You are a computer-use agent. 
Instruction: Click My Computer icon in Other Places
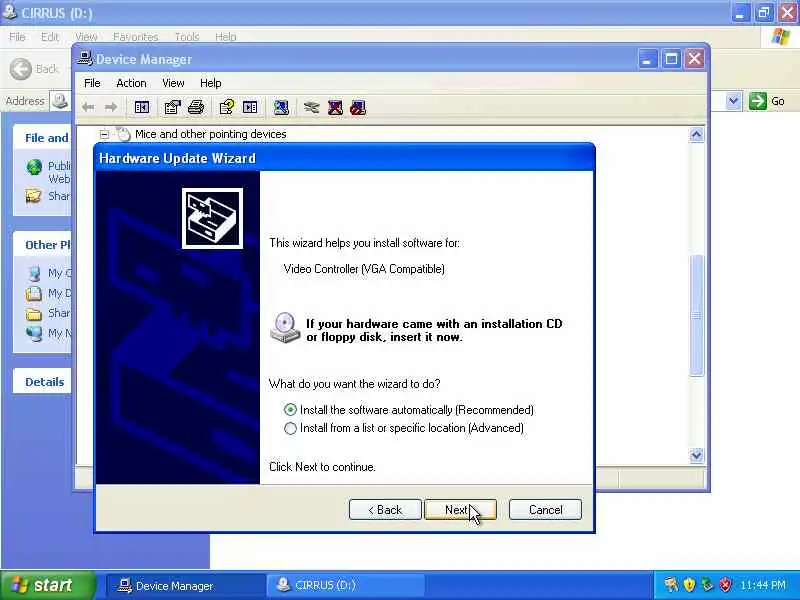pyautogui.click(x=34, y=273)
